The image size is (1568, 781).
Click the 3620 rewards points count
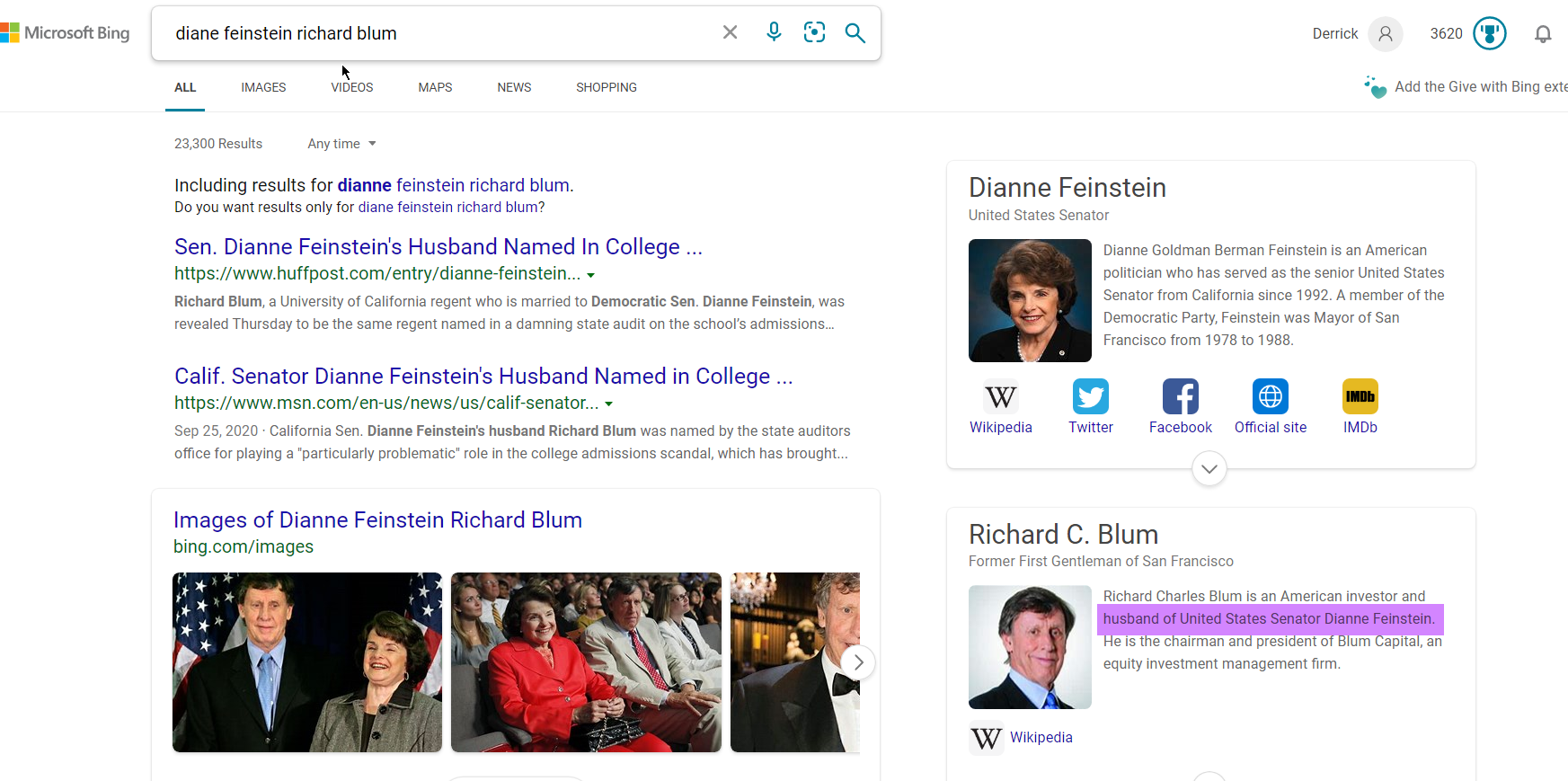click(1447, 34)
